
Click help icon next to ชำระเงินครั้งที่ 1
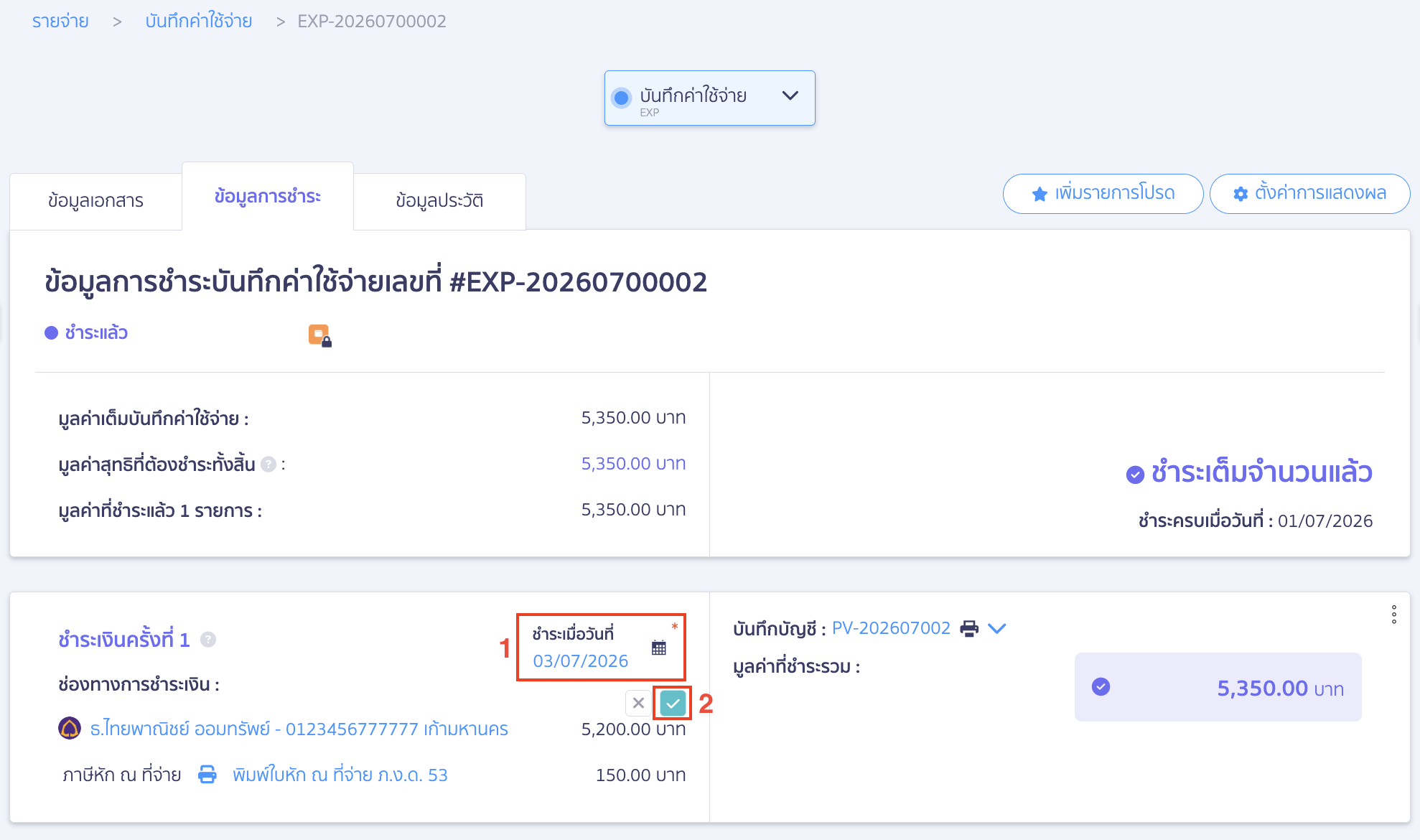coord(208,639)
